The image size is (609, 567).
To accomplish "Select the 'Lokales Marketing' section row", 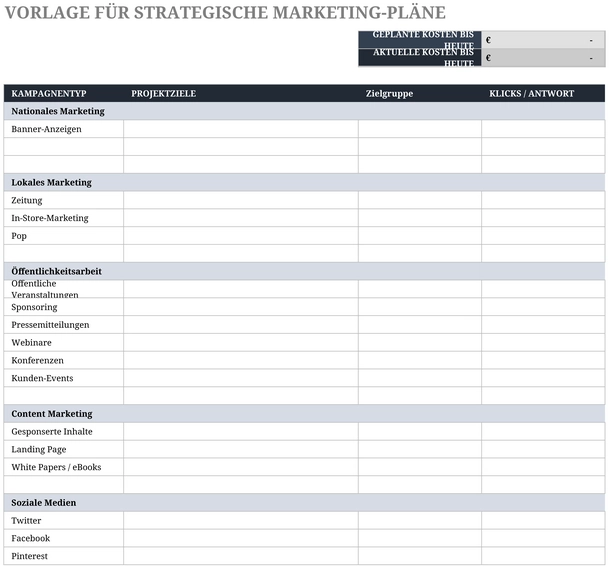I will [x=304, y=182].
